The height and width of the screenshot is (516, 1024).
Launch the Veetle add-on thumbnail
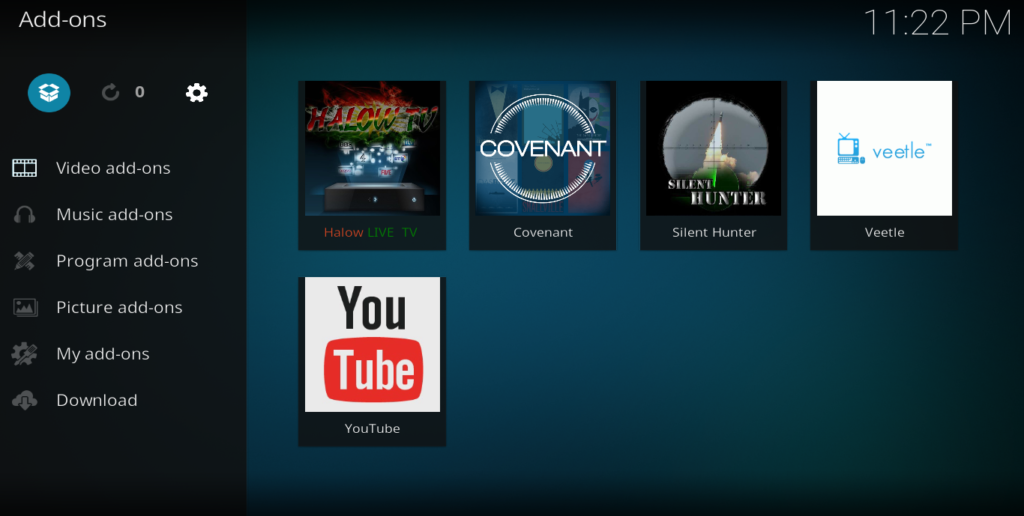click(x=884, y=148)
